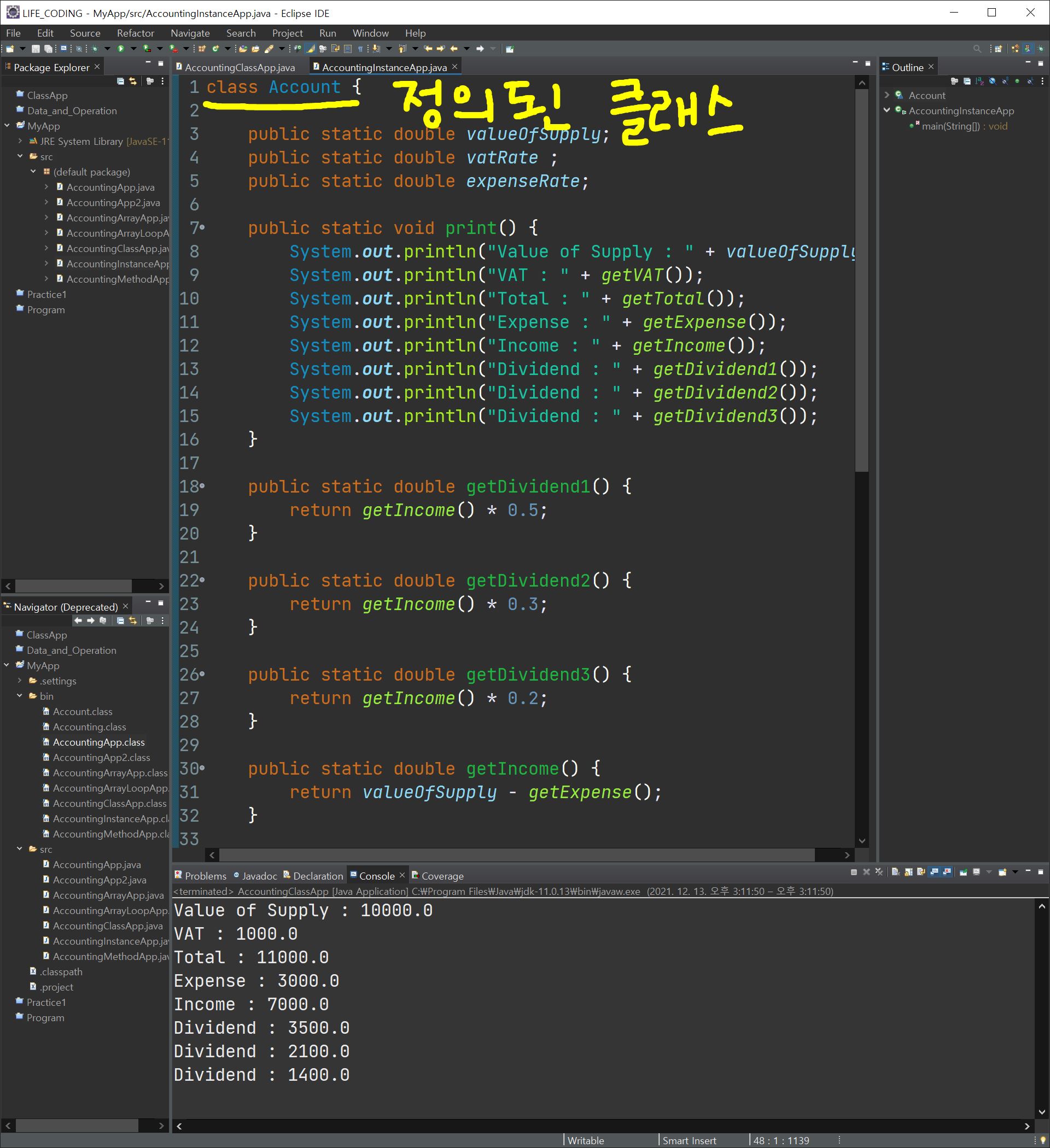Select AccountingApp2.java in Package Explorer
The width and height of the screenshot is (1050, 1148).
[113, 203]
